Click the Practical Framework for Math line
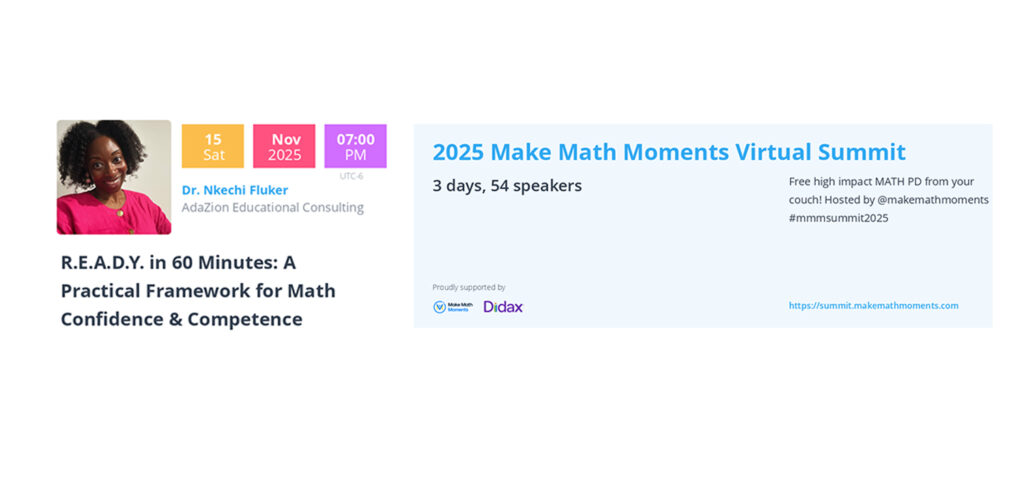The image size is (1024, 478). [x=198, y=291]
